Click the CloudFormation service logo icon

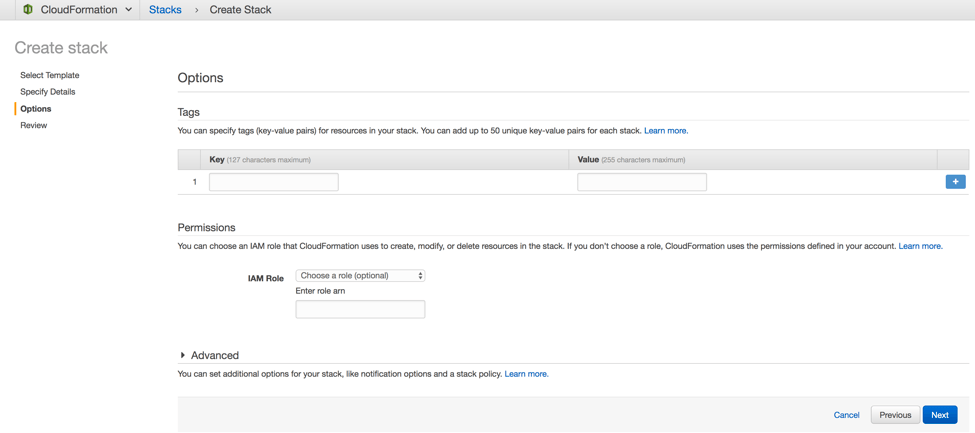pos(28,10)
